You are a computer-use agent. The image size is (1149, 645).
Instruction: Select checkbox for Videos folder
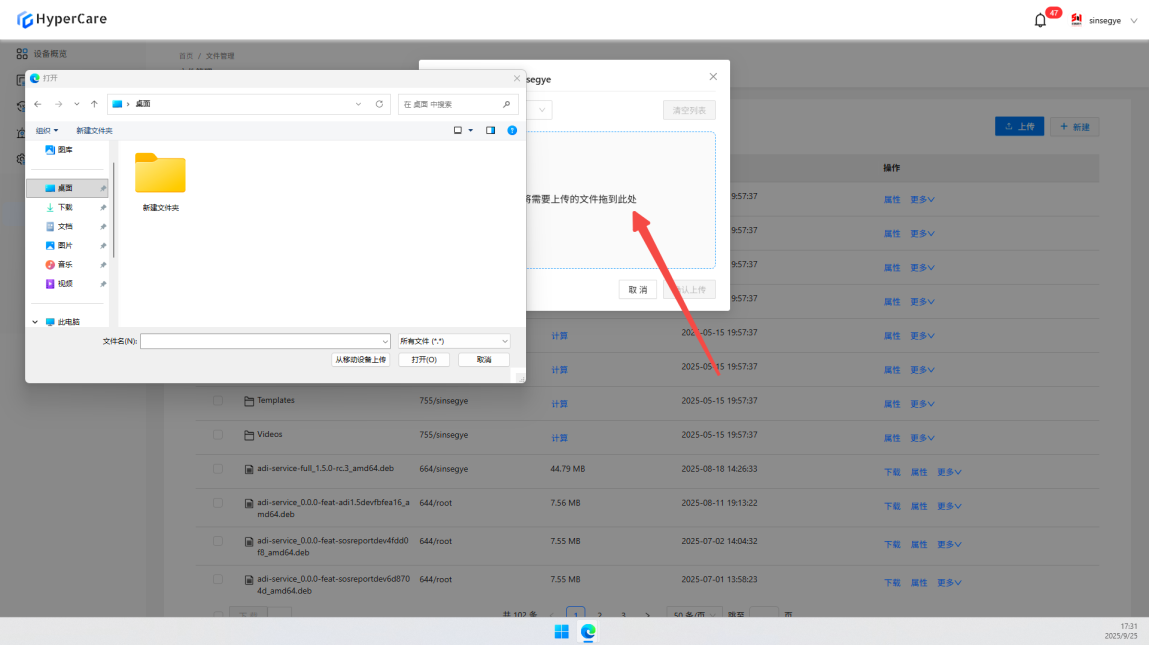[x=218, y=435]
